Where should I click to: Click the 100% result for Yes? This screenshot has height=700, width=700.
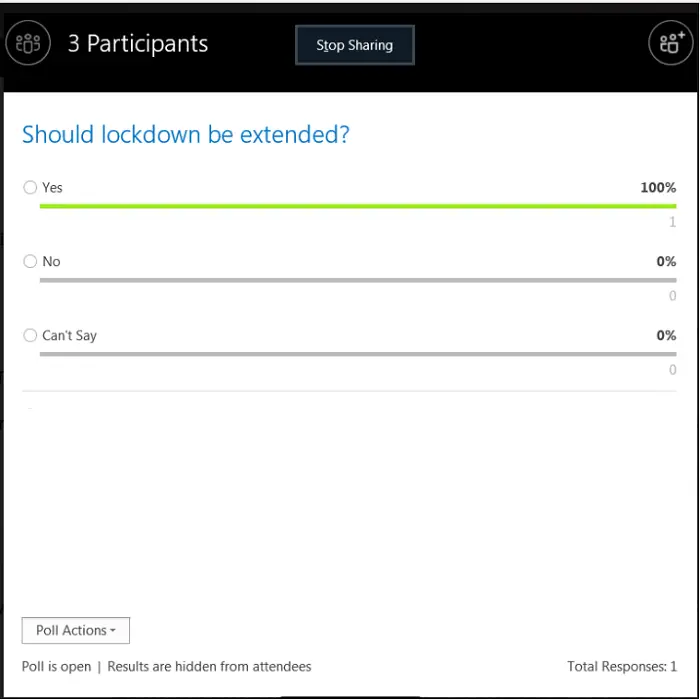(658, 188)
